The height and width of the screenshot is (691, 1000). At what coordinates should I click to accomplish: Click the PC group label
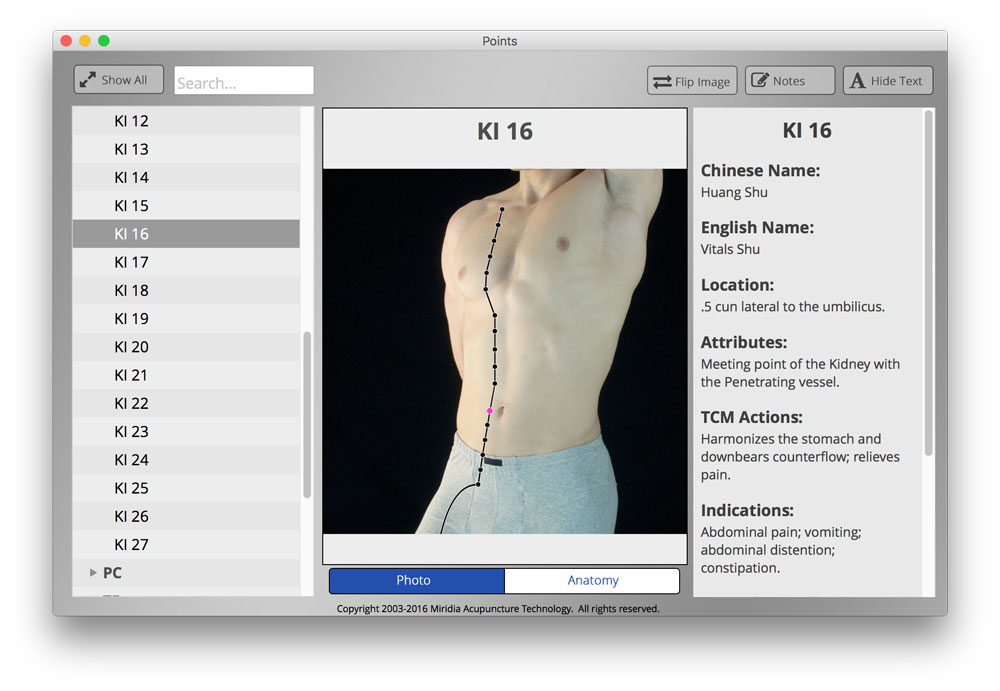112,573
